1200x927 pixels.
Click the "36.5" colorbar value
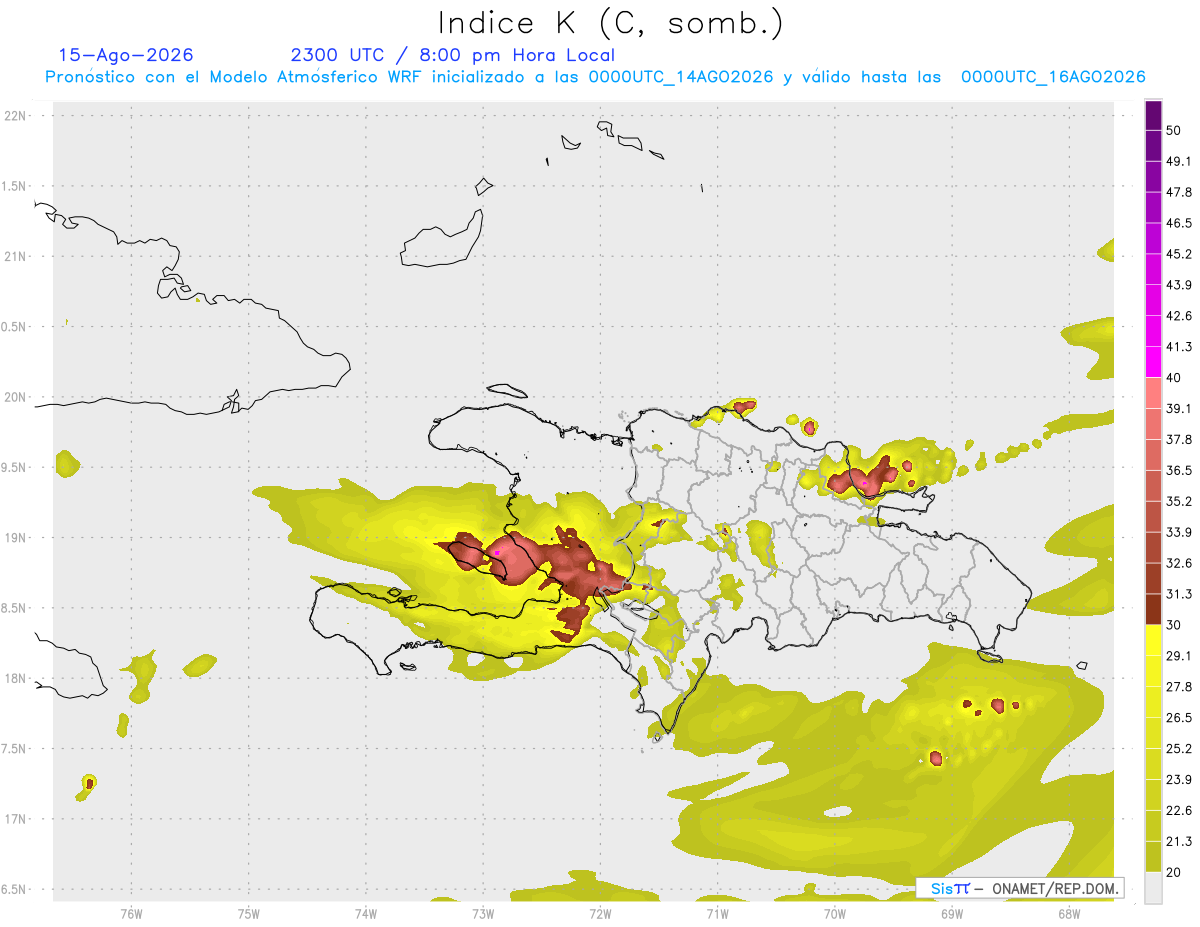(1179, 471)
